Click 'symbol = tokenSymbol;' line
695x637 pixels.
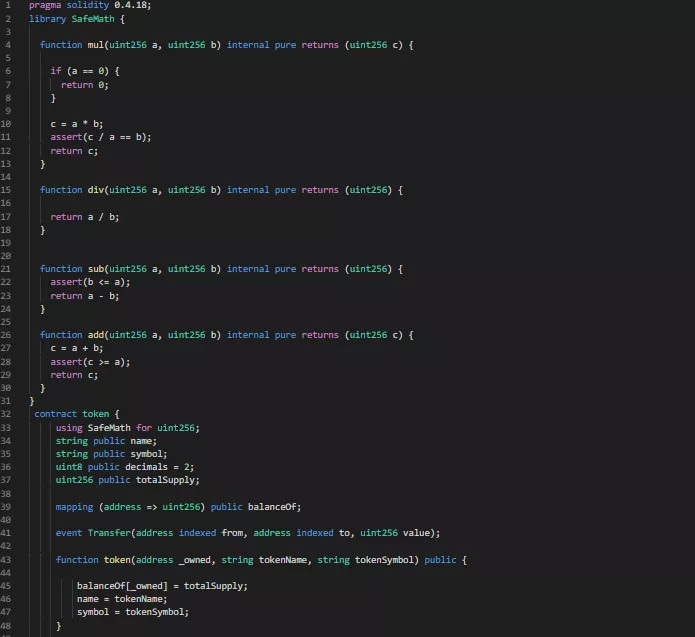133,612
